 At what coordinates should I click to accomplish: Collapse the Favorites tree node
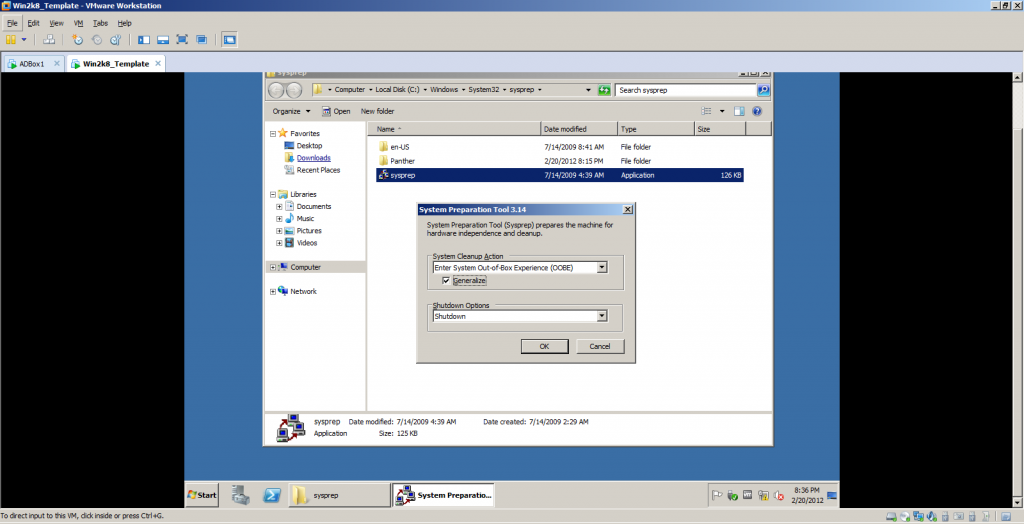pyautogui.click(x=273, y=133)
